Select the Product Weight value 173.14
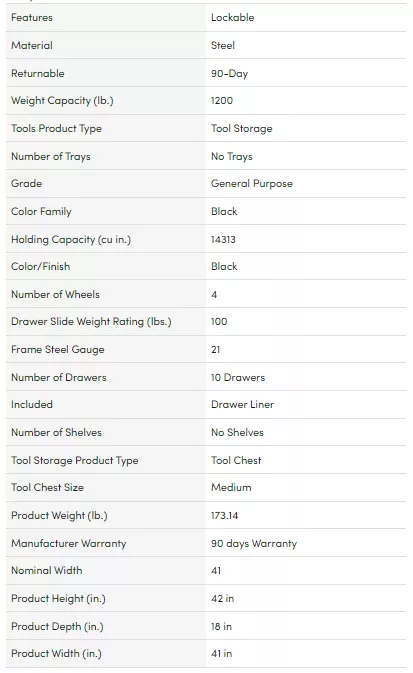 pyautogui.click(x=224, y=515)
